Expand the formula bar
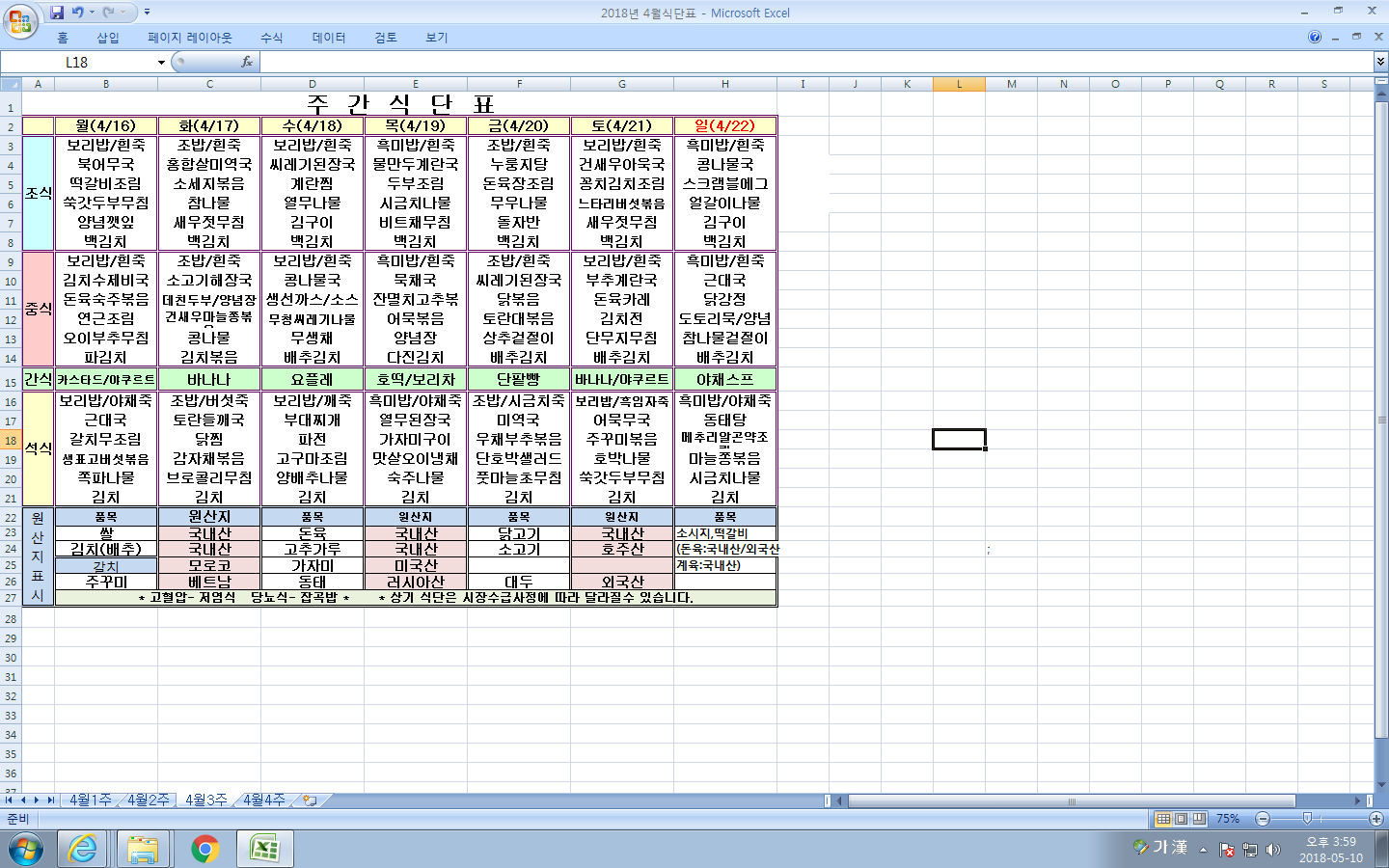Image resolution: width=1389 pixels, height=868 pixels. pyautogui.click(x=1380, y=62)
